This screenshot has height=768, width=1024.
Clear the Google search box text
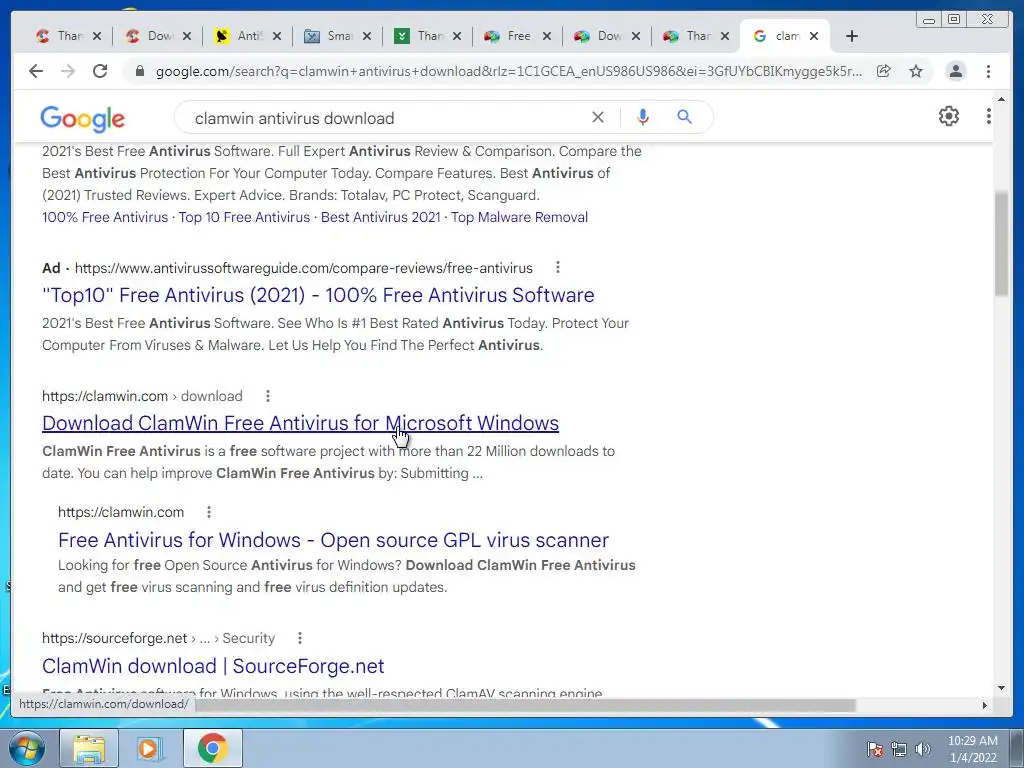click(598, 118)
